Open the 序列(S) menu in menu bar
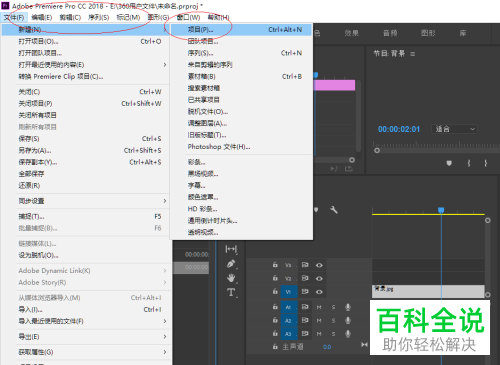 tap(99, 17)
